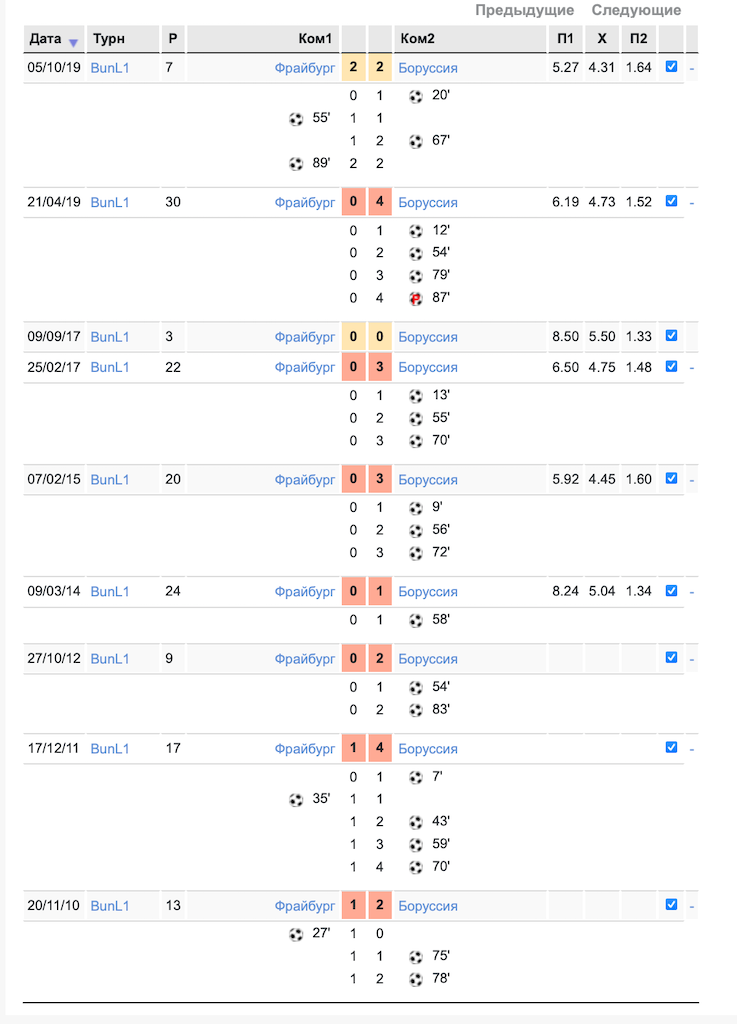This screenshot has height=1024, width=737.
Task: Click the ball icon next to 83' goal
Action: (416, 710)
